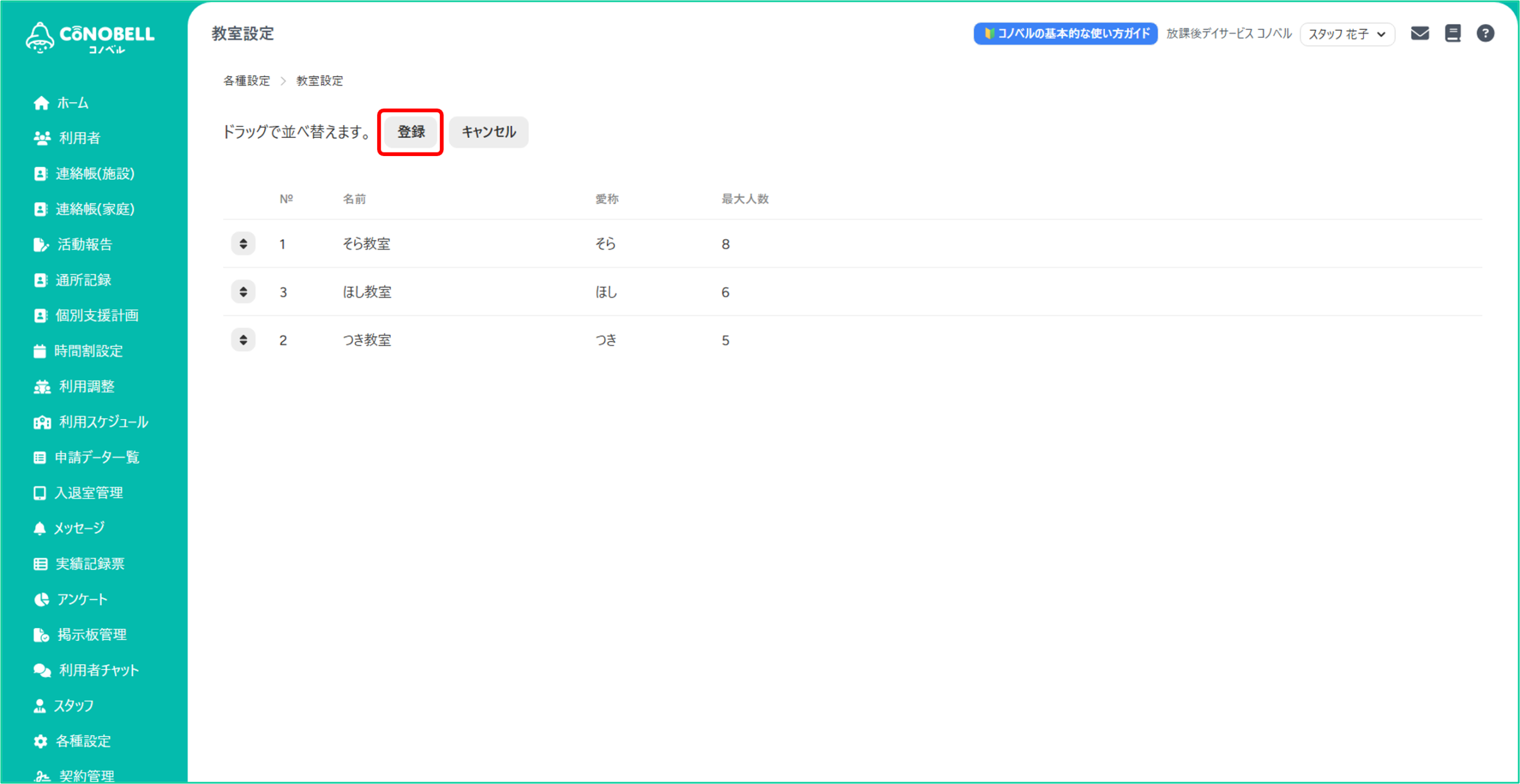This screenshot has width=1520, height=784.
Task: Click the help question mark icon
Action: point(1485,33)
